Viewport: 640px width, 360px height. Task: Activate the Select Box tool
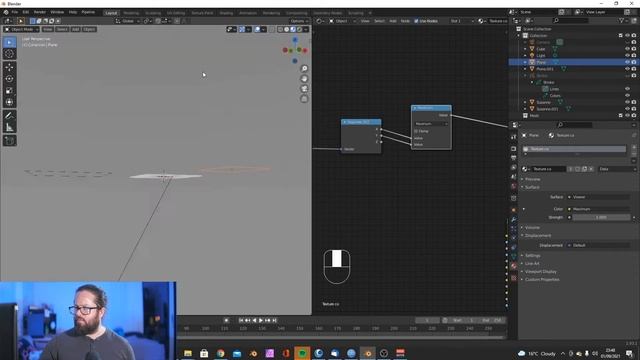[x=9, y=42]
